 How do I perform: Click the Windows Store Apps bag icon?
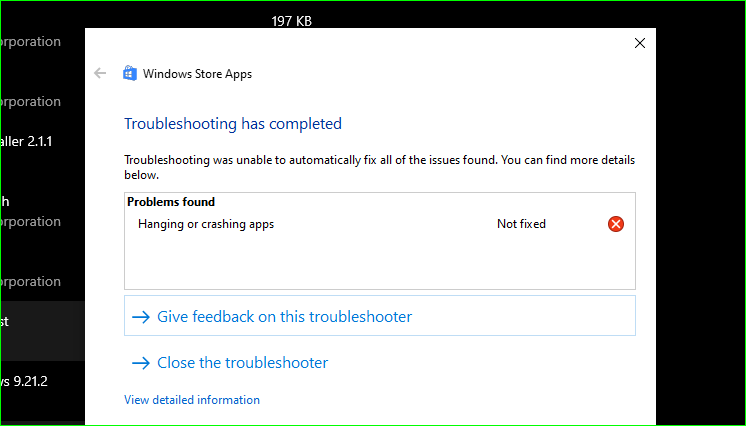click(130, 73)
